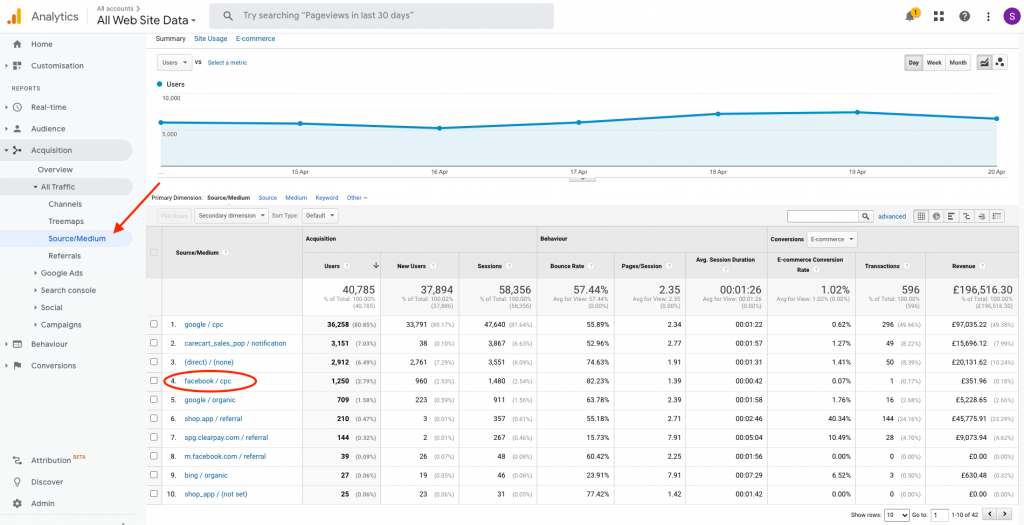Switch to Site Usage tab

(211, 39)
